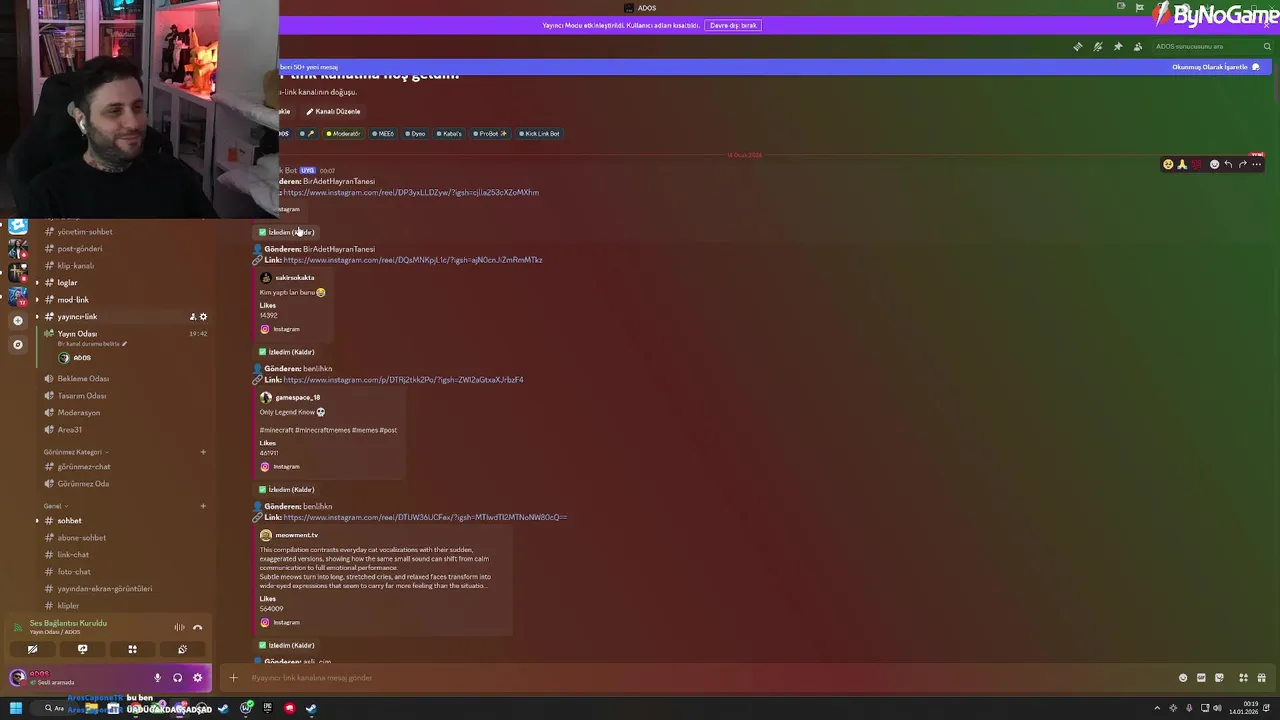Image resolution: width=1280 pixels, height=720 pixels.
Task: Toggle İzledim (Kaldır) above the gamespace_18 post
Action: click(x=286, y=352)
